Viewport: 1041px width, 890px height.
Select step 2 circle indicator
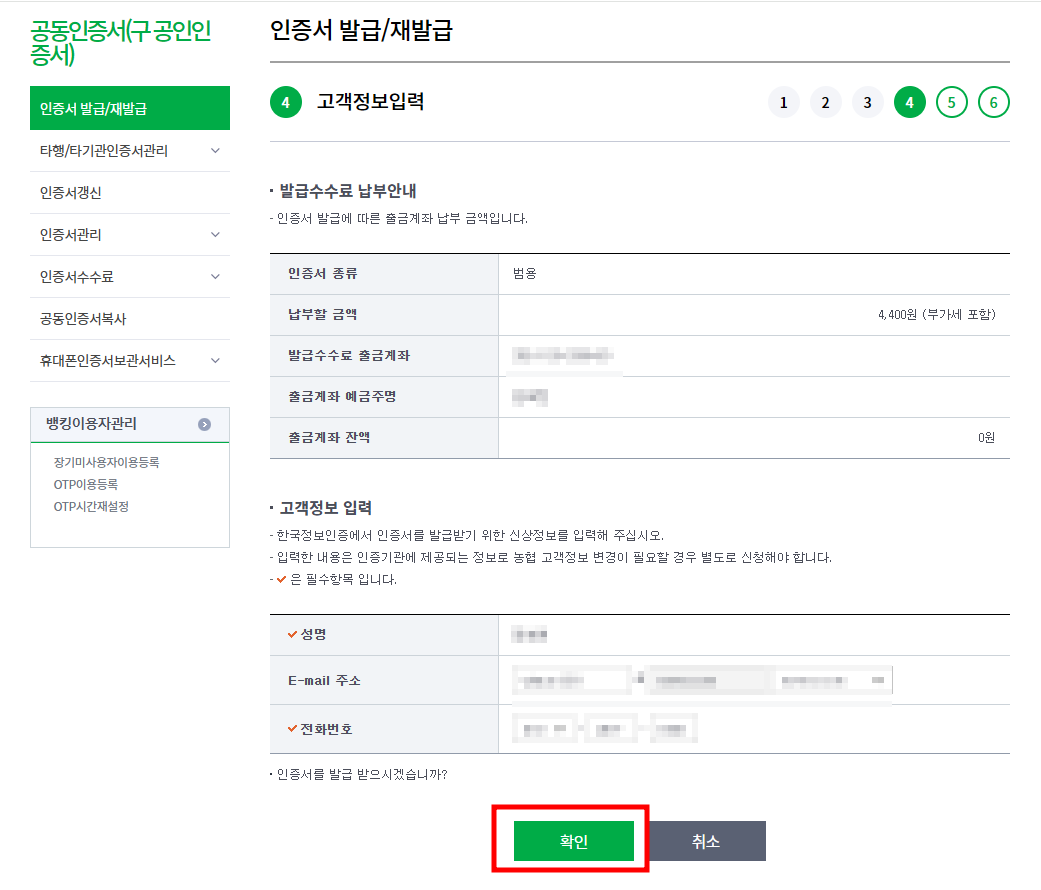point(825,102)
